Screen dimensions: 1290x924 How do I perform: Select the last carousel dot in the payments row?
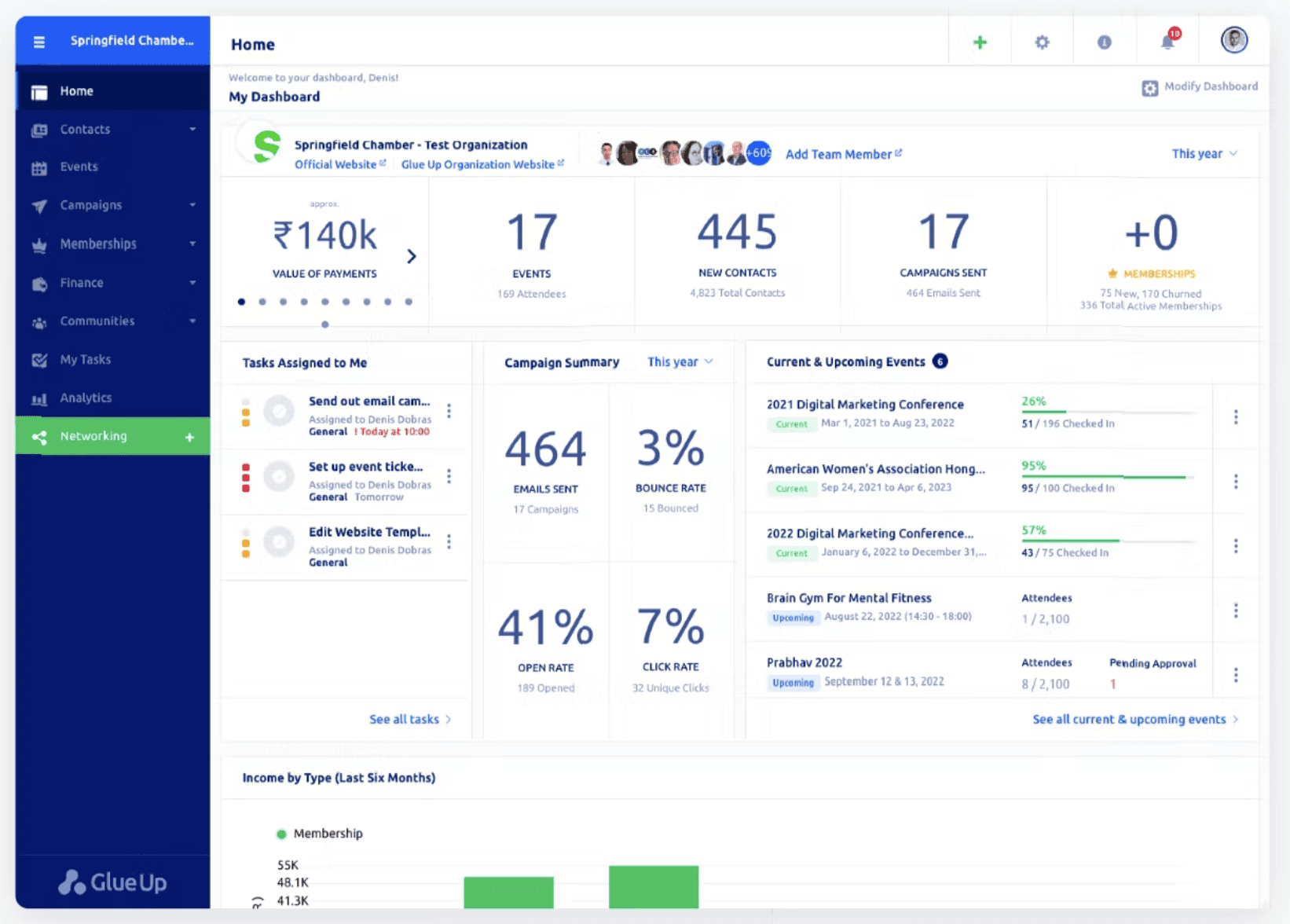click(409, 302)
